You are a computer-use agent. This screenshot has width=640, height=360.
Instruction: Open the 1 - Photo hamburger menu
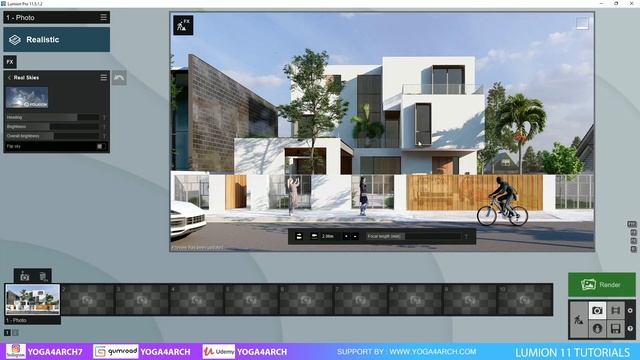104,17
